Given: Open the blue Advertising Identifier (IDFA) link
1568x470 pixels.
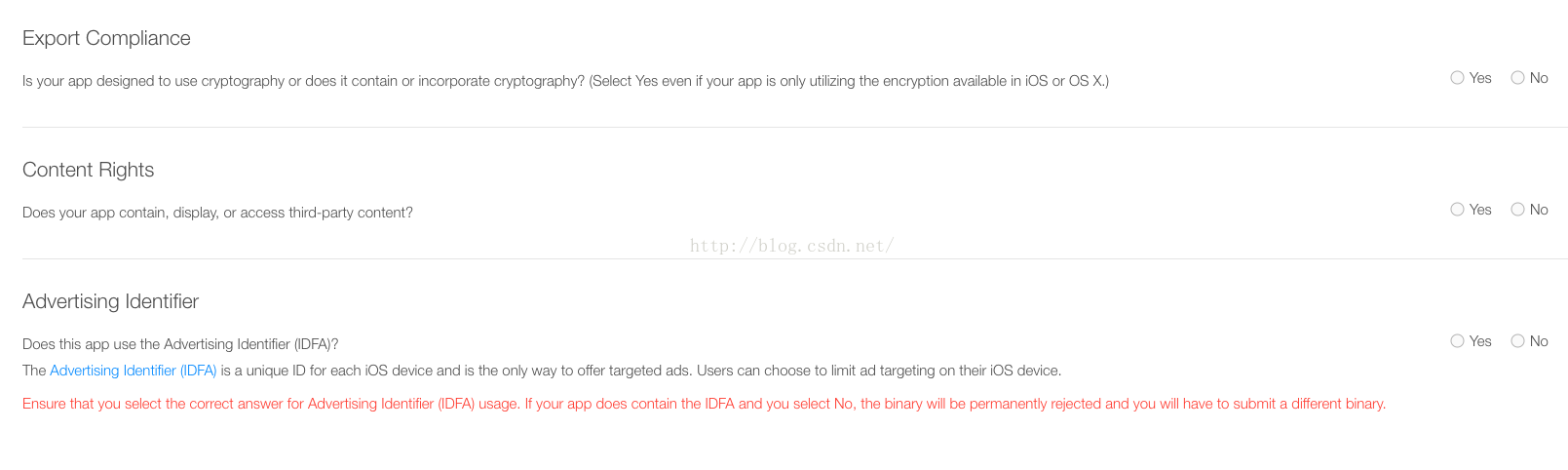Looking at the screenshot, I should (x=133, y=371).
